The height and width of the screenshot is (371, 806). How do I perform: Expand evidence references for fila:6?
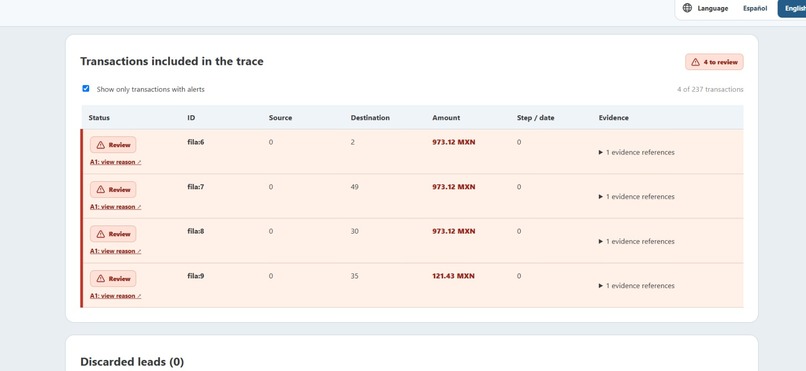pos(636,152)
